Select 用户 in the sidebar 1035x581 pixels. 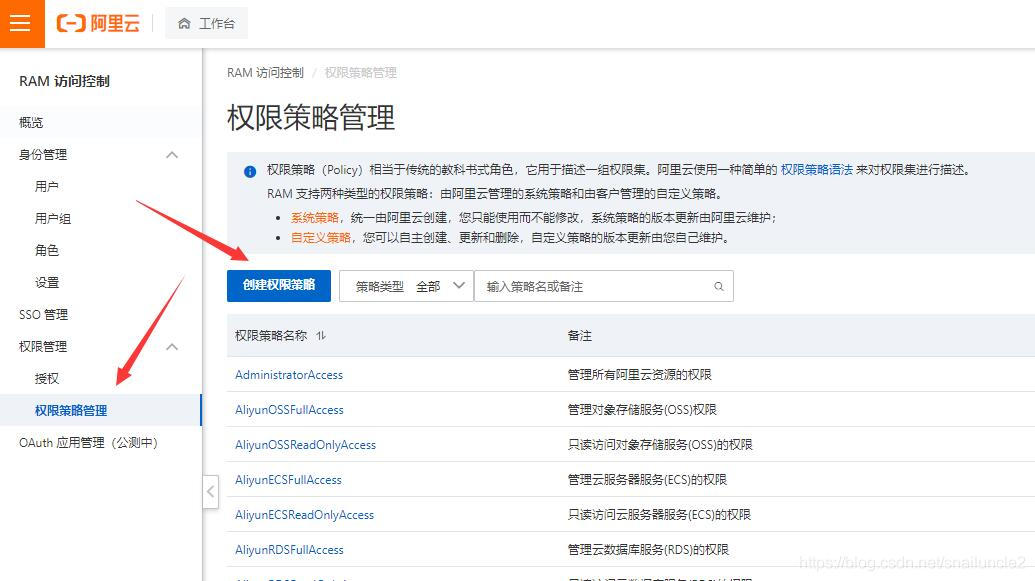[46, 186]
